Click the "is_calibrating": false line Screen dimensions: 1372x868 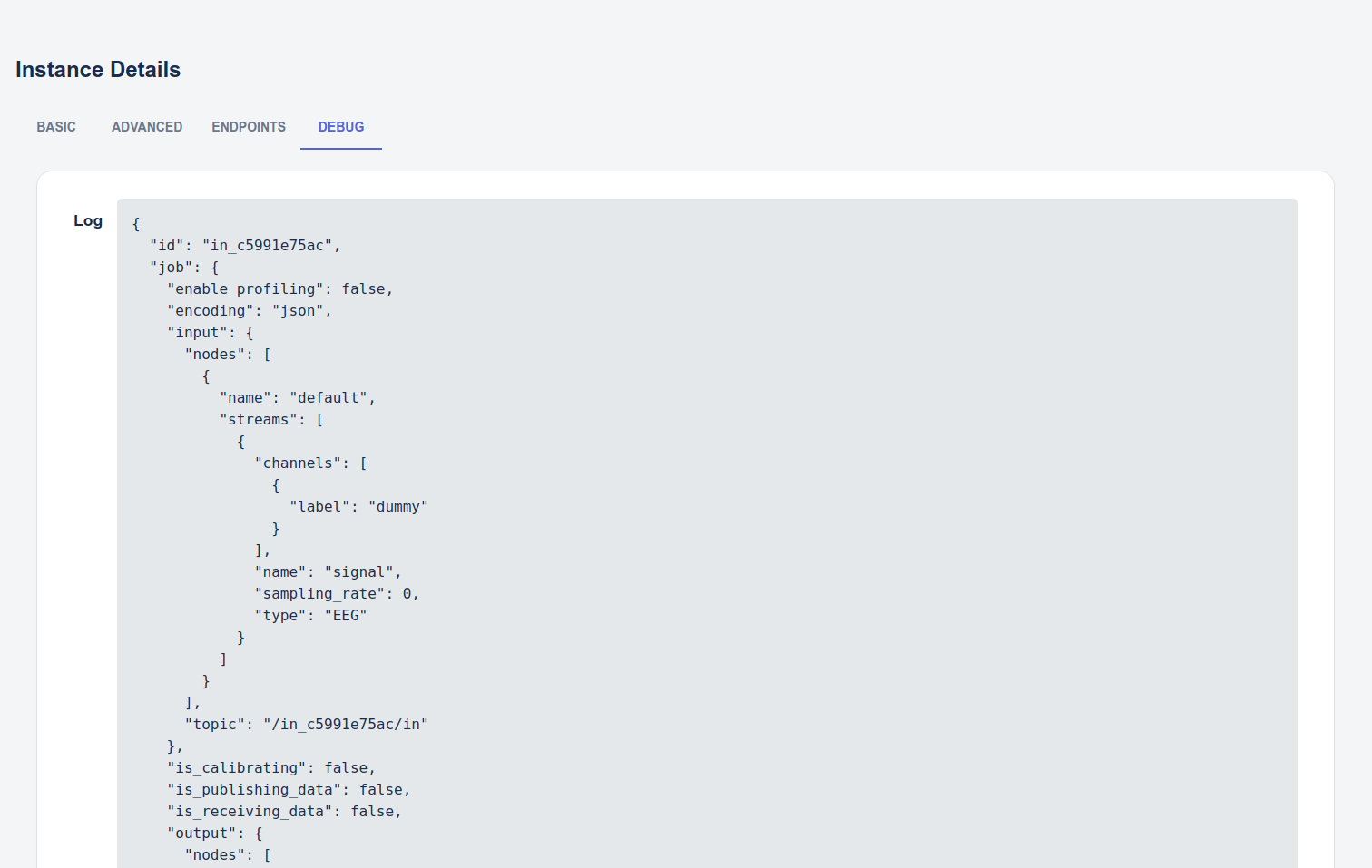(271, 768)
